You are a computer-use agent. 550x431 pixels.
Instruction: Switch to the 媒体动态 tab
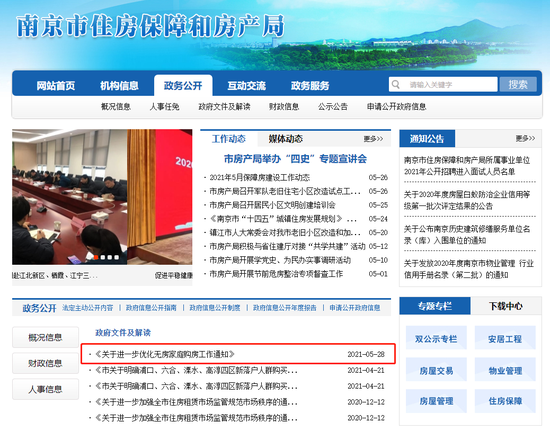point(286,139)
